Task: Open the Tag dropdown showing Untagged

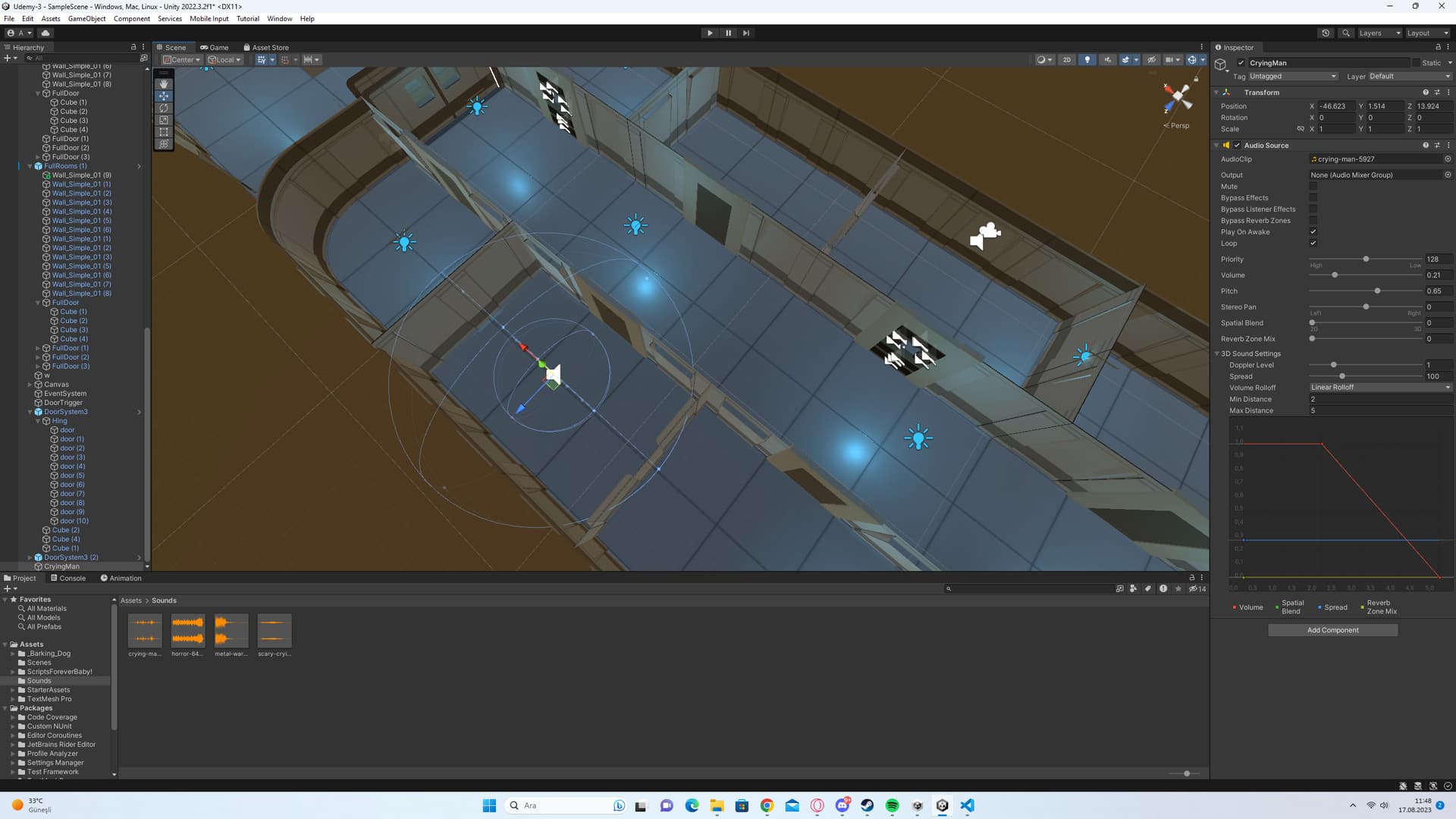Action: click(x=1292, y=77)
